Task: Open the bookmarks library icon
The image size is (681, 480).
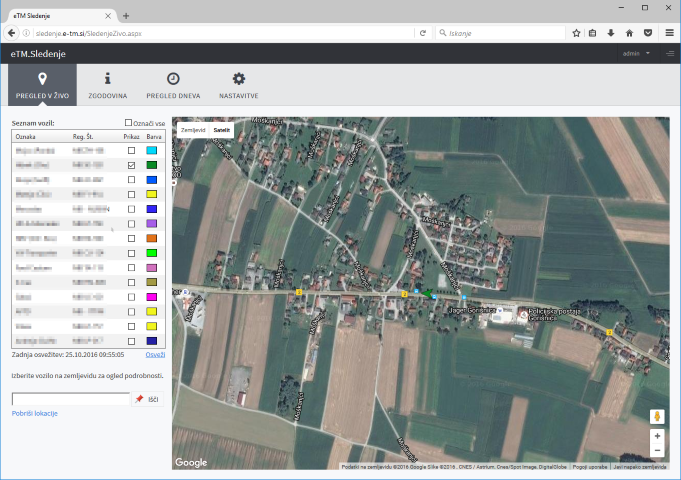Action: (592, 33)
